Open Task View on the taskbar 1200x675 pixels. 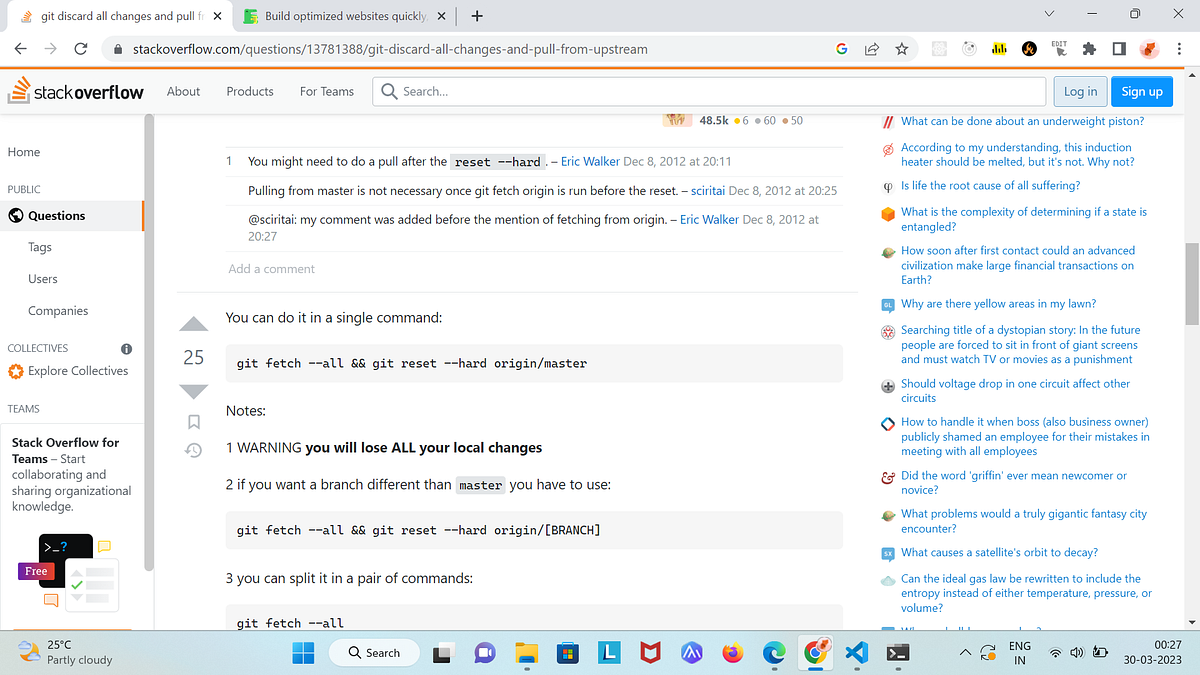click(443, 653)
